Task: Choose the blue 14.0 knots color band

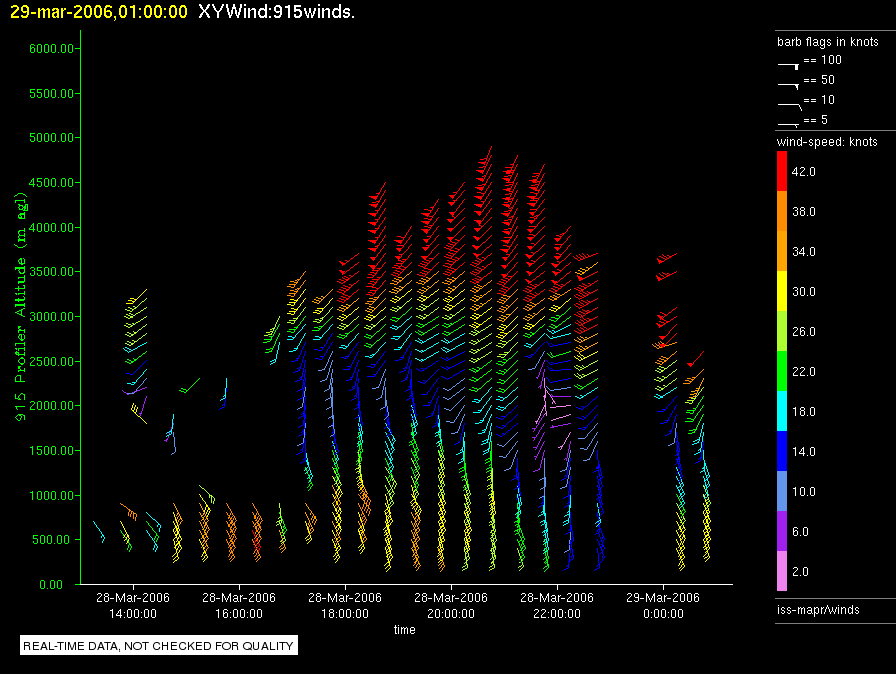Action: pos(783,451)
